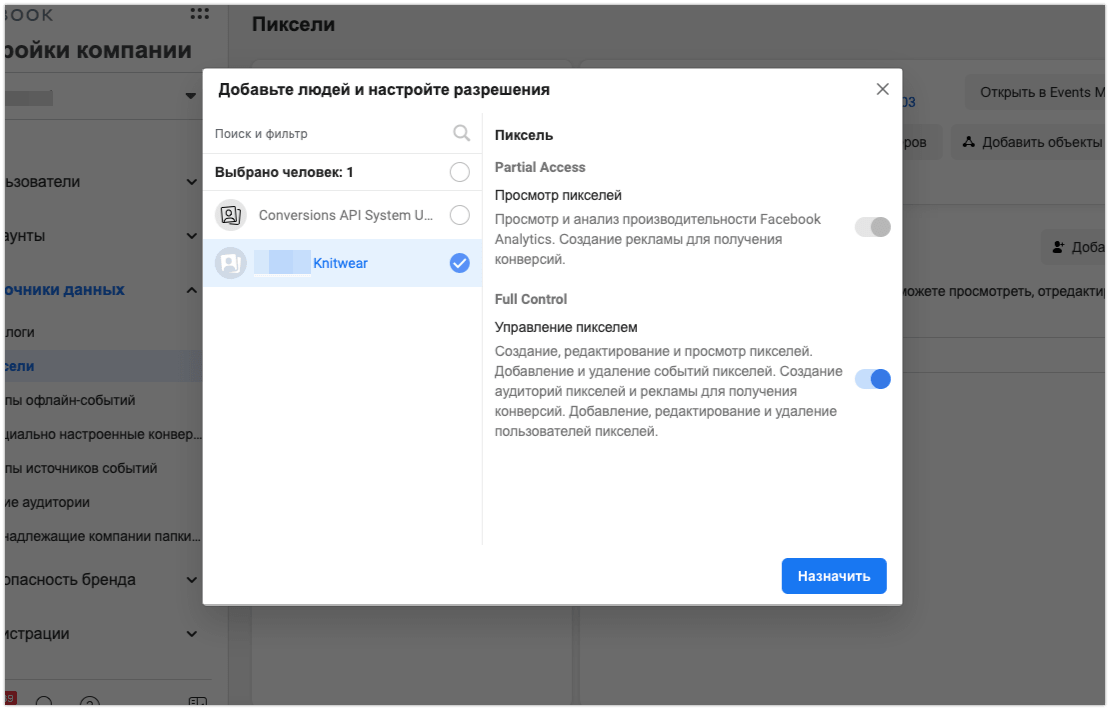Open Группы офлайн-событий in the sidebar
The height and width of the screenshot is (710, 1110).
pos(70,400)
